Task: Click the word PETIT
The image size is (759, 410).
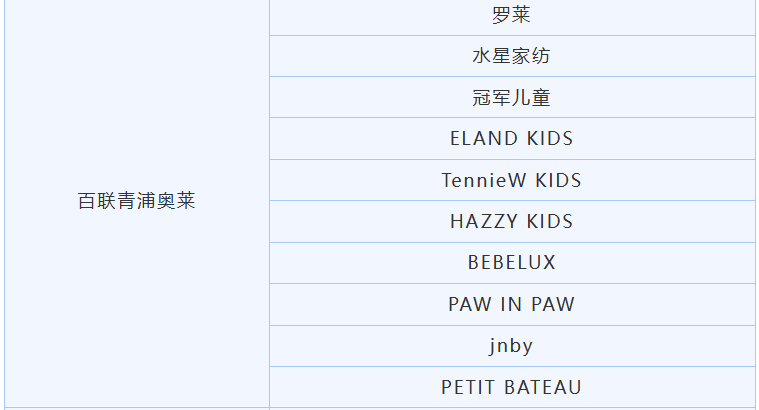Action: (x=469, y=387)
